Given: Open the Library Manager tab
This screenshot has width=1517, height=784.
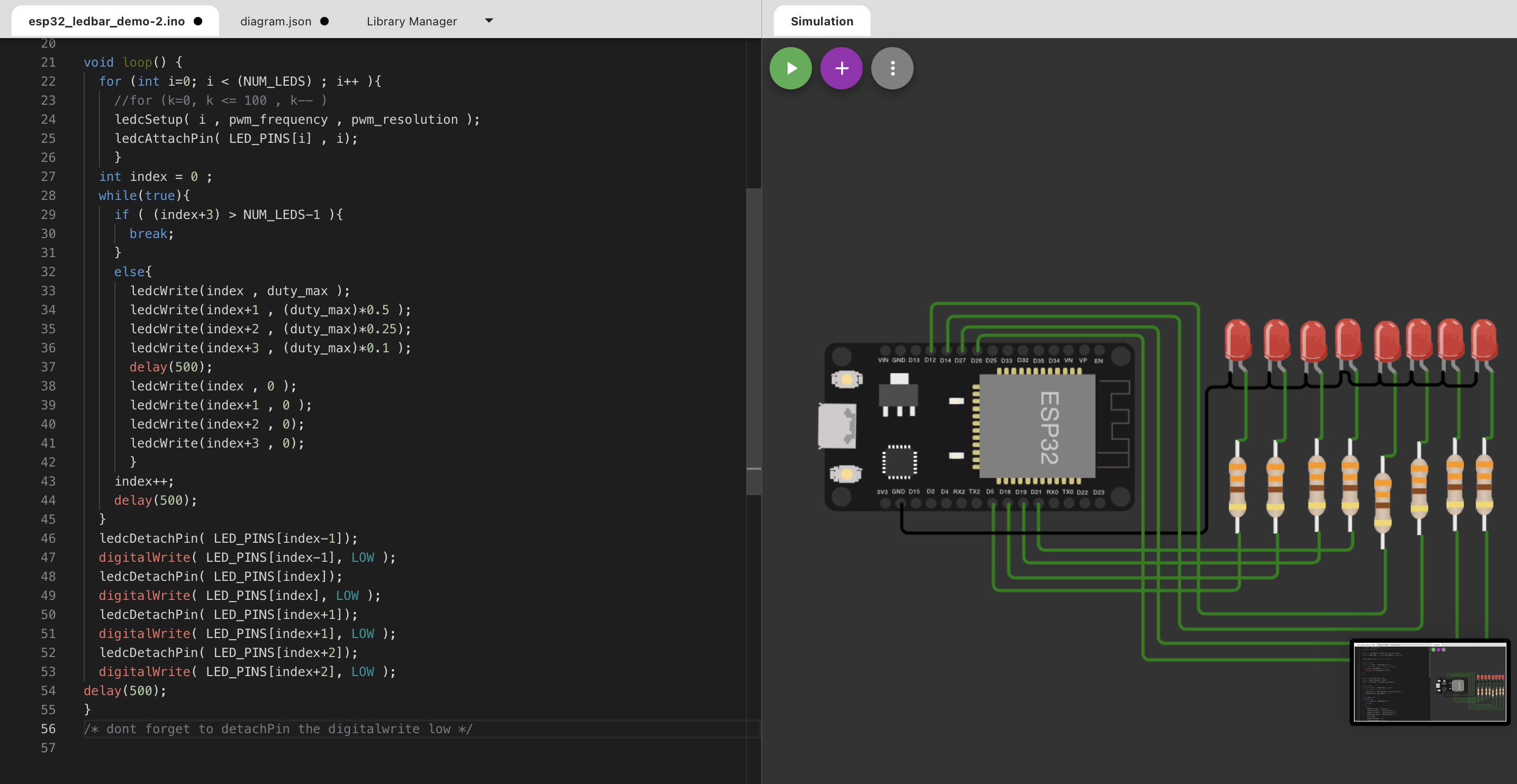Looking at the screenshot, I should (x=412, y=21).
